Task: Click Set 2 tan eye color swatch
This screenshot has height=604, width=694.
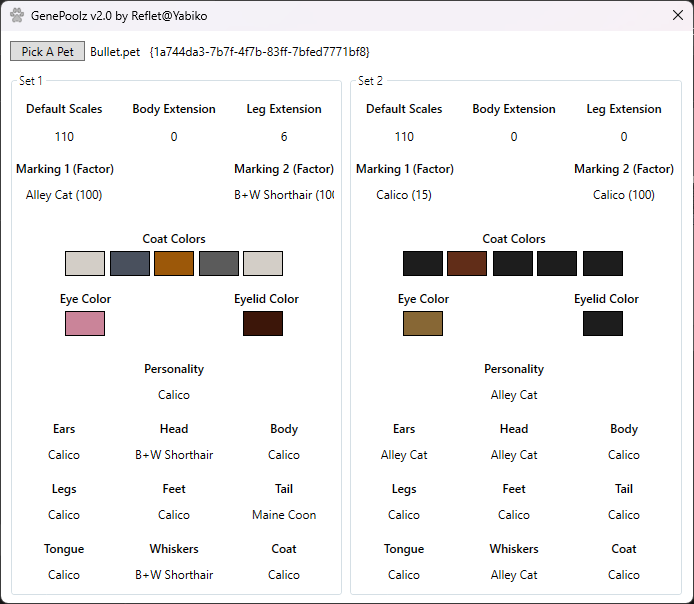Action: tap(423, 323)
